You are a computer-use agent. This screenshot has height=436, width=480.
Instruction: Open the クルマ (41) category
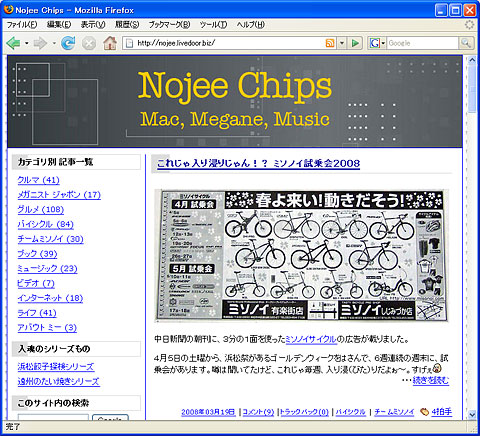click(x=38, y=180)
